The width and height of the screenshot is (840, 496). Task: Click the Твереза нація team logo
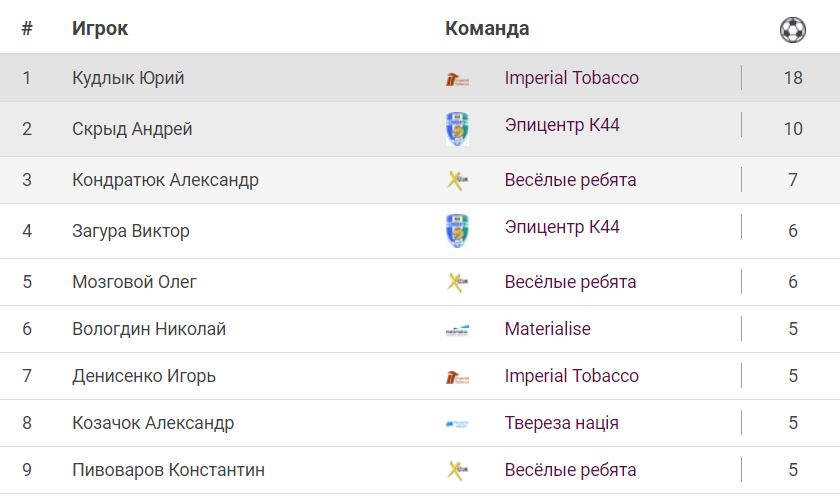[x=457, y=424]
